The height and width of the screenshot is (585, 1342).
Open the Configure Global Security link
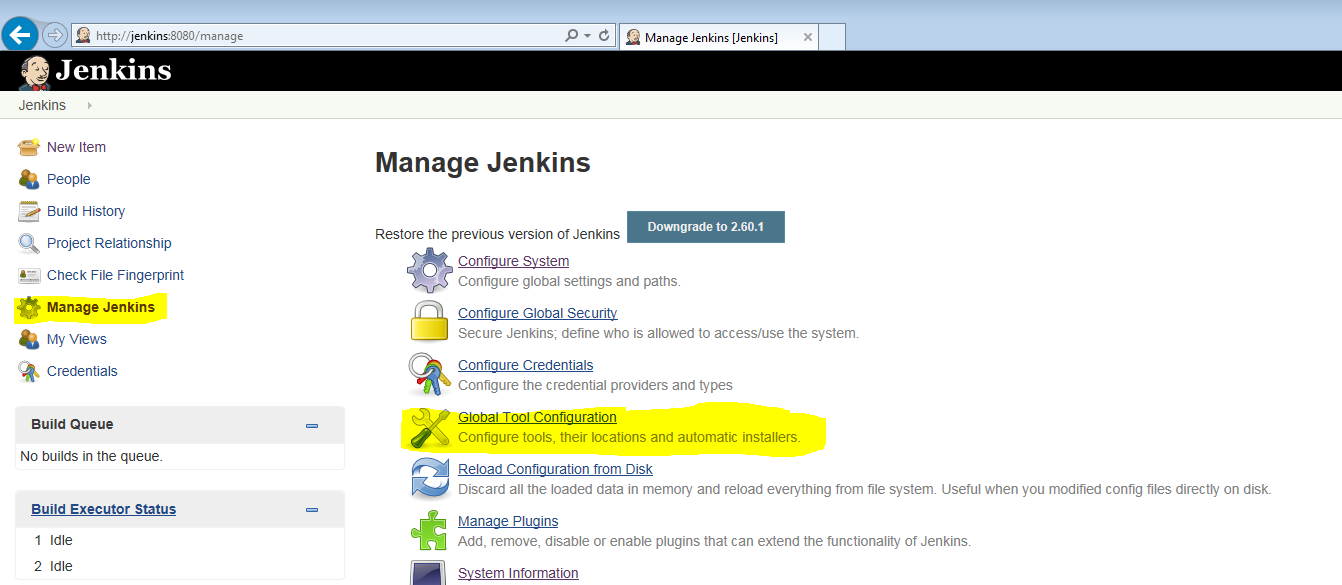tap(538, 313)
